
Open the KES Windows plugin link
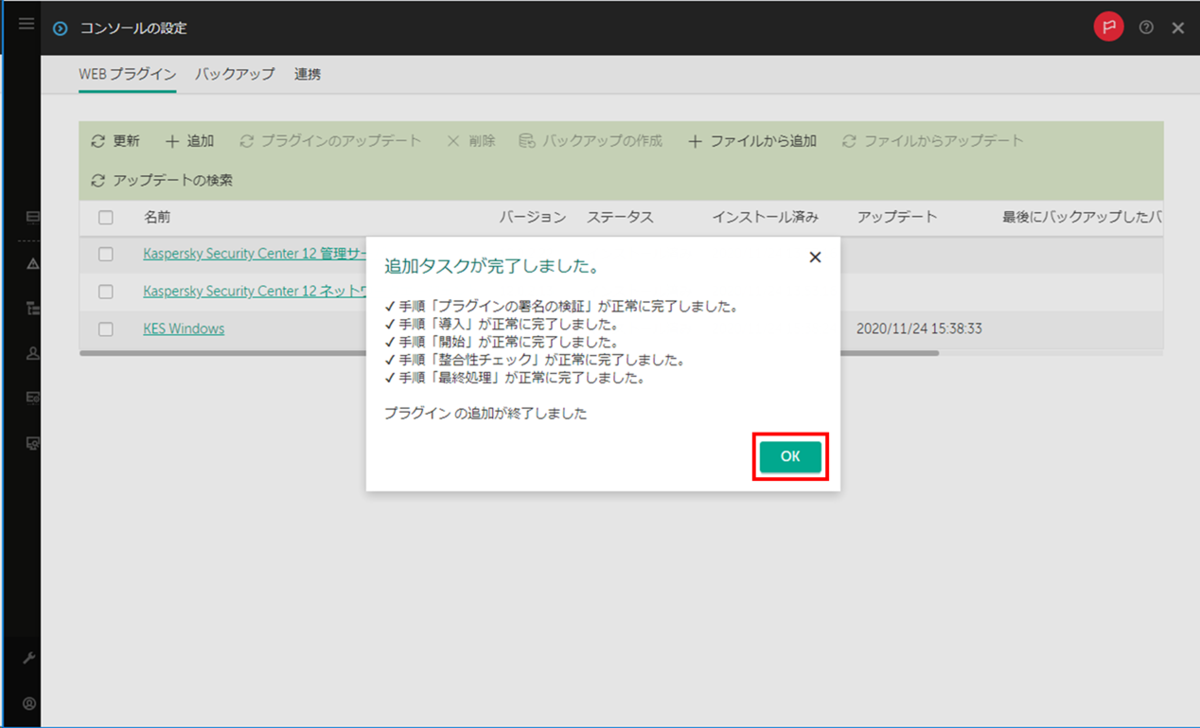[183, 328]
